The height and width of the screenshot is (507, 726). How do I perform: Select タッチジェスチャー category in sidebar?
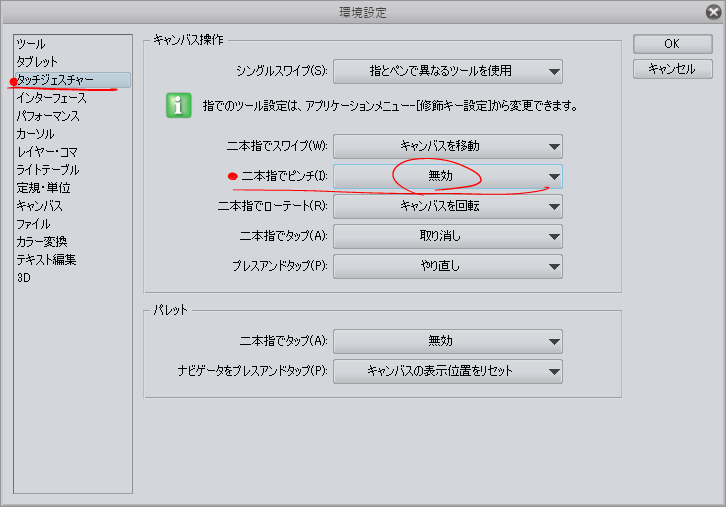point(73,80)
